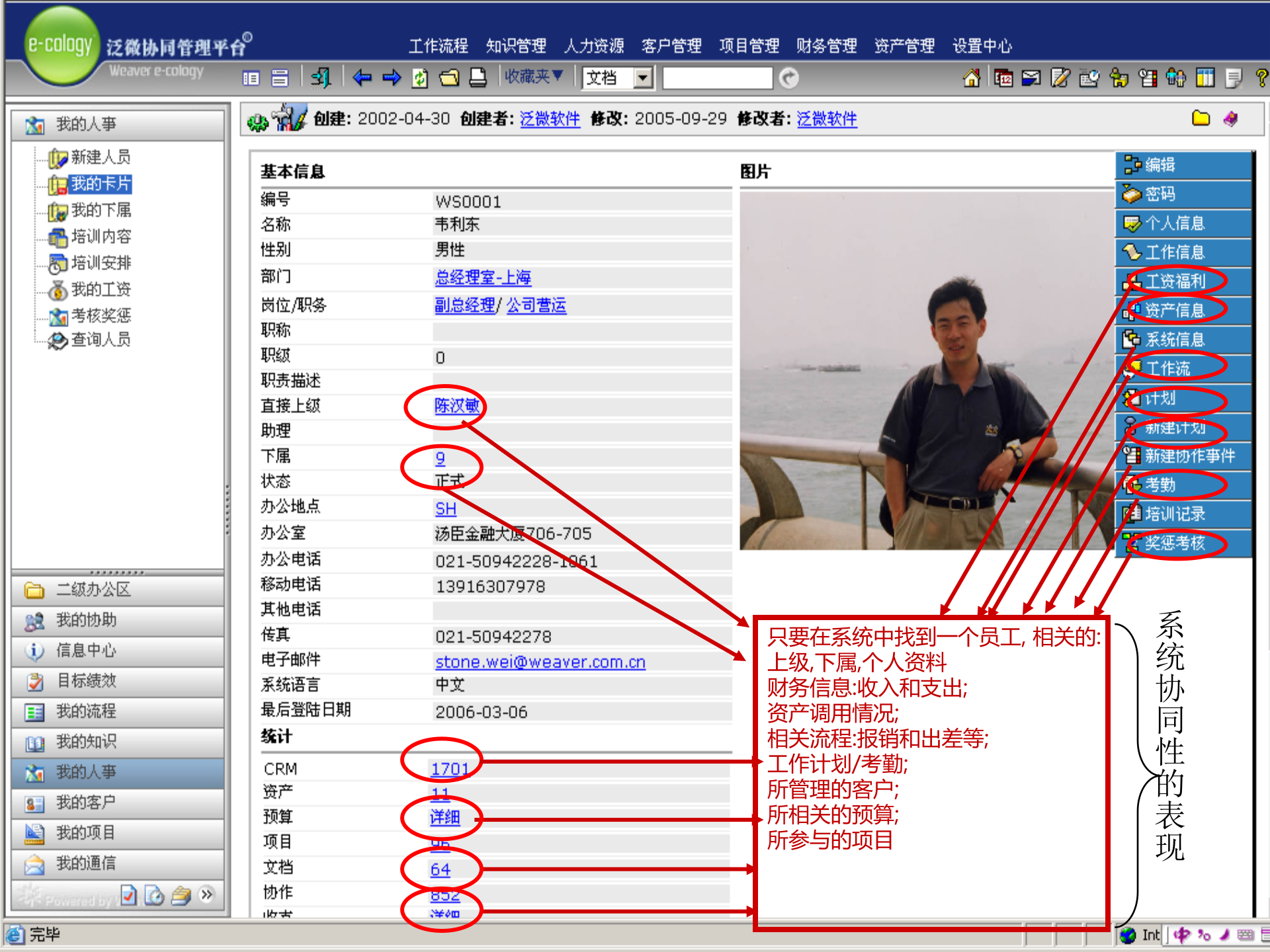
Task: Open the calendar icon in the top-right toolbar
Action: coord(1003,78)
